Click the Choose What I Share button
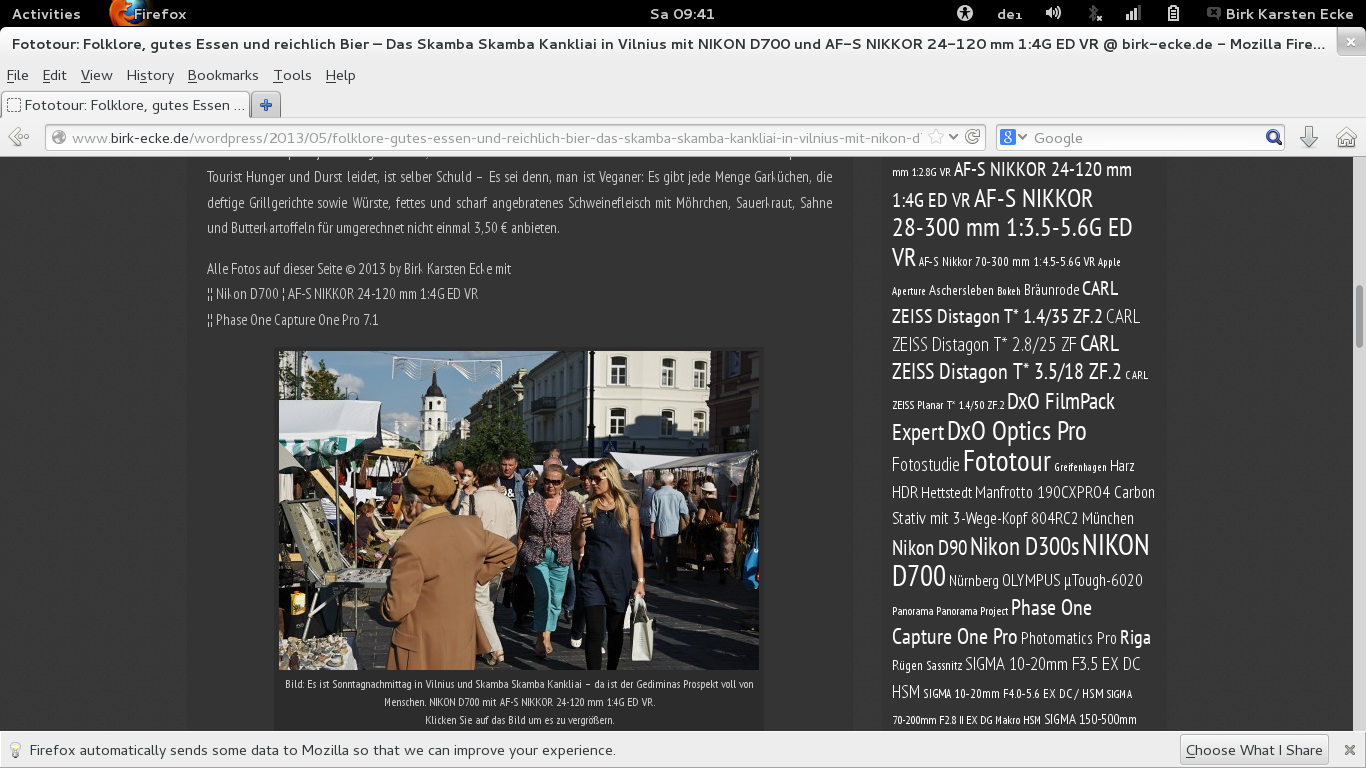 1254,750
